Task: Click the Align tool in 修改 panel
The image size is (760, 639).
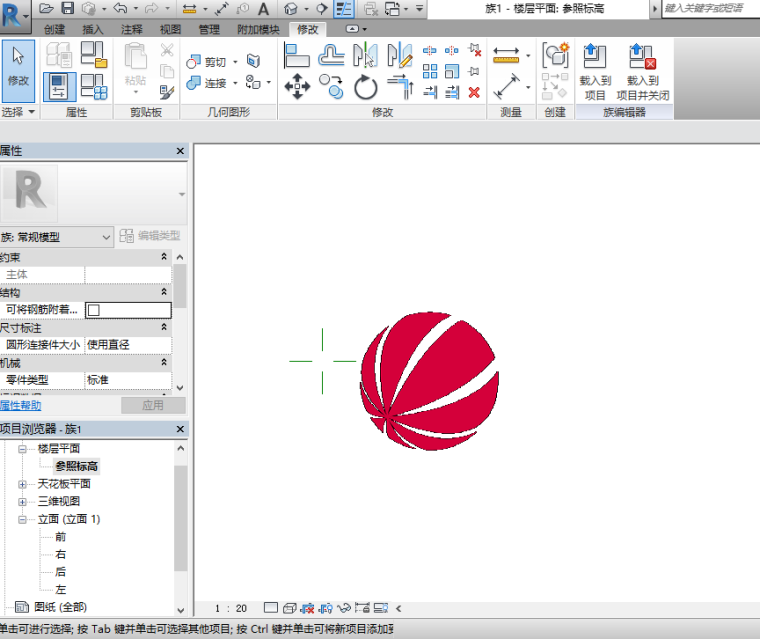Action: 297,57
